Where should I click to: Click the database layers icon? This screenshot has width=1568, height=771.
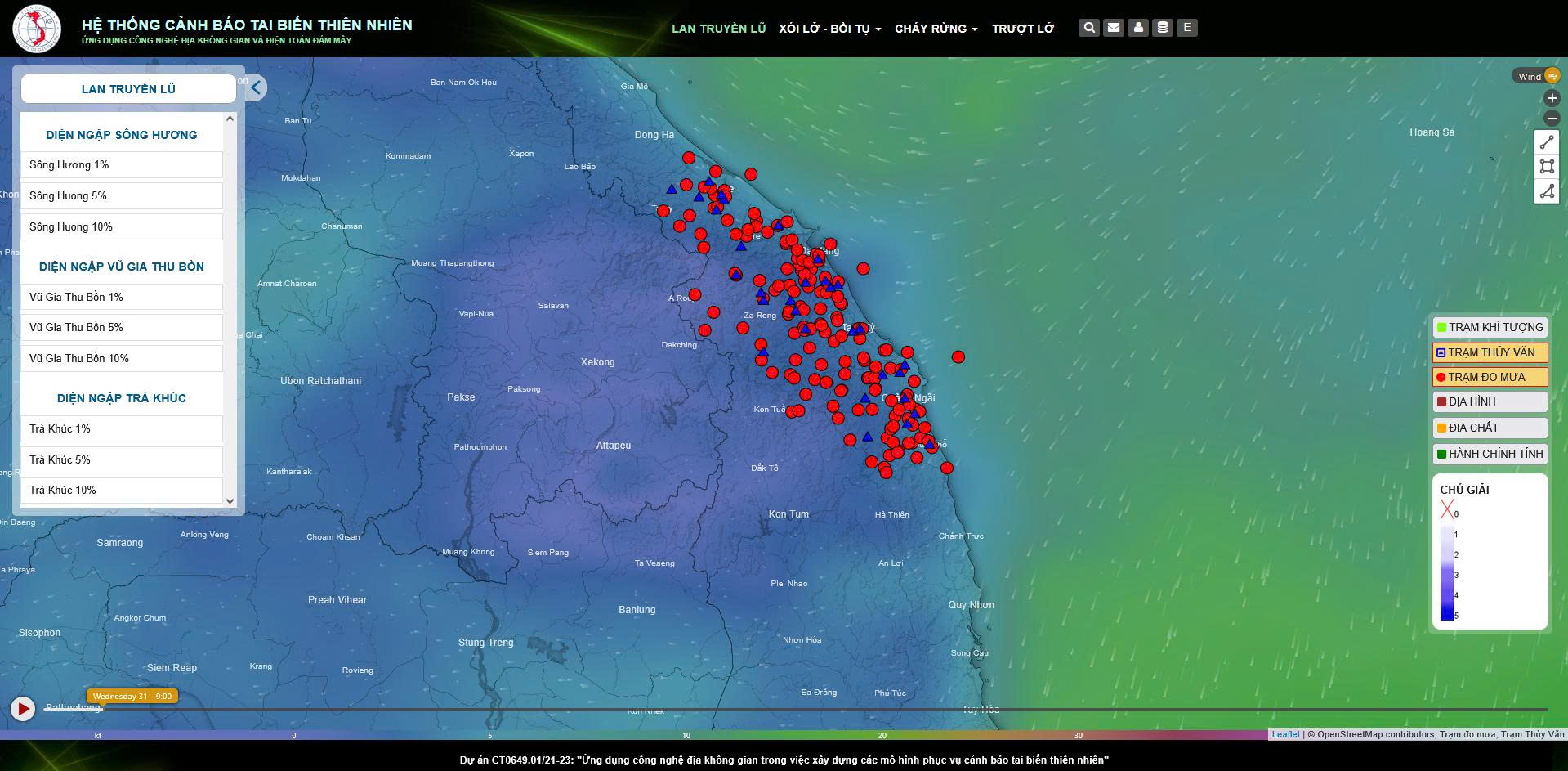pyautogui.click(x=1162, y=27)
